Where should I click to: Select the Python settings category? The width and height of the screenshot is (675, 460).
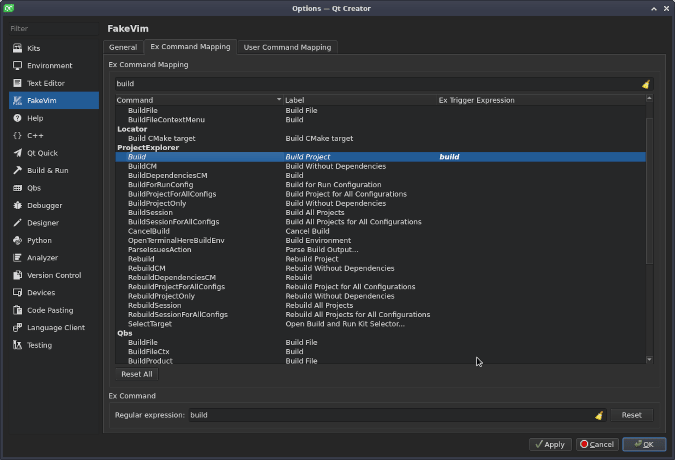click(x=39, y=240)
